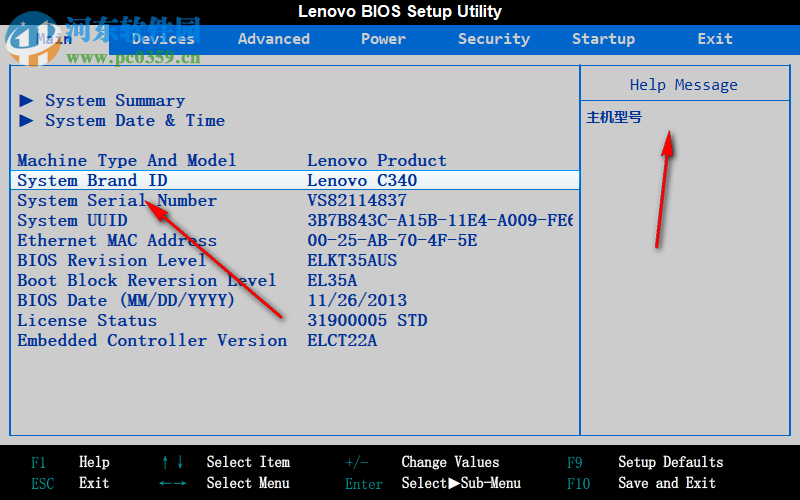The height and width of the screenshot is (500, 800).
Task: Click MAC address 00-25-AB-70-4F-5E
Action: (x=392, y=240)
